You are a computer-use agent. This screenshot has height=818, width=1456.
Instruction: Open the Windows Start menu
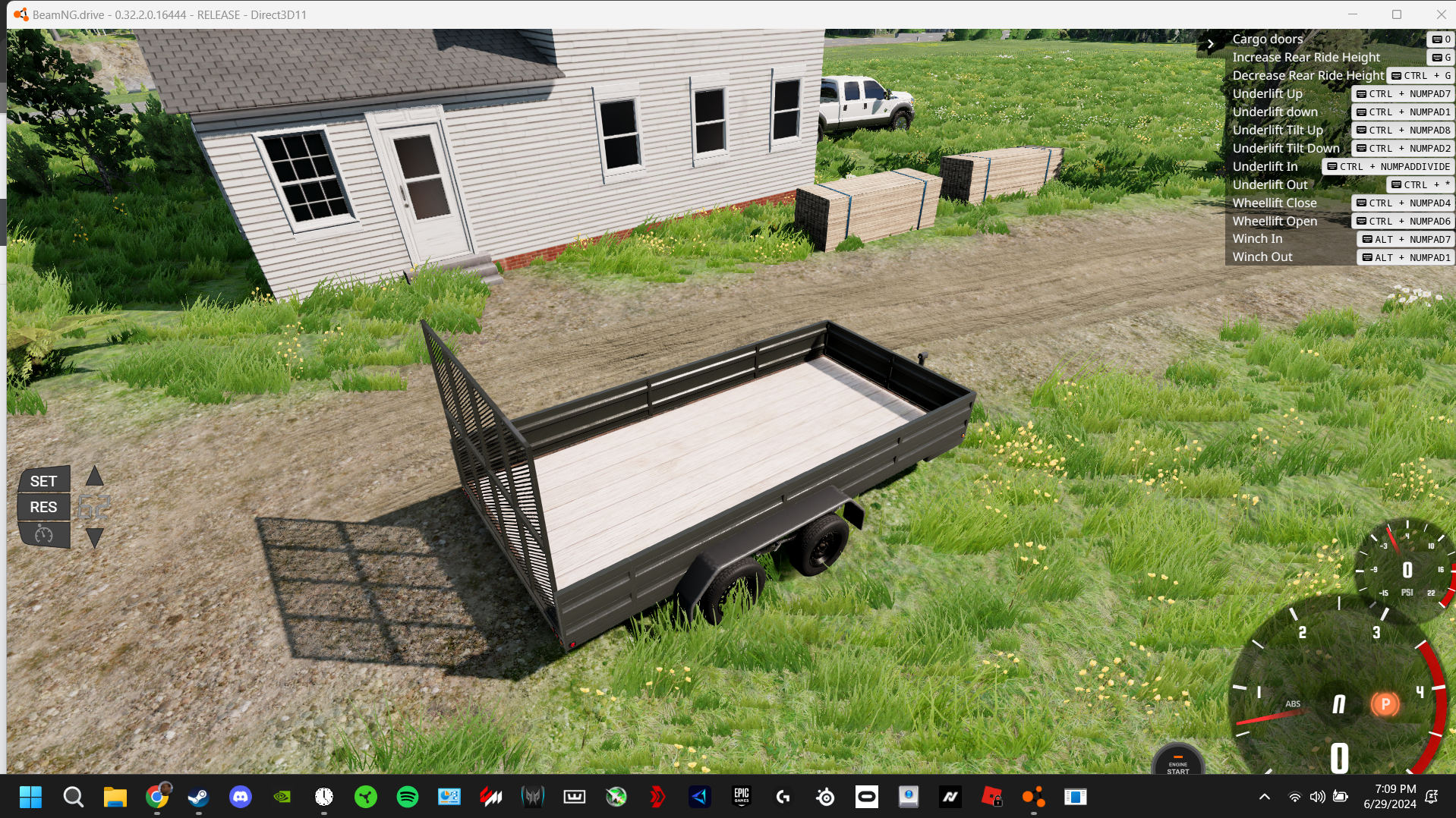[31, 797]
